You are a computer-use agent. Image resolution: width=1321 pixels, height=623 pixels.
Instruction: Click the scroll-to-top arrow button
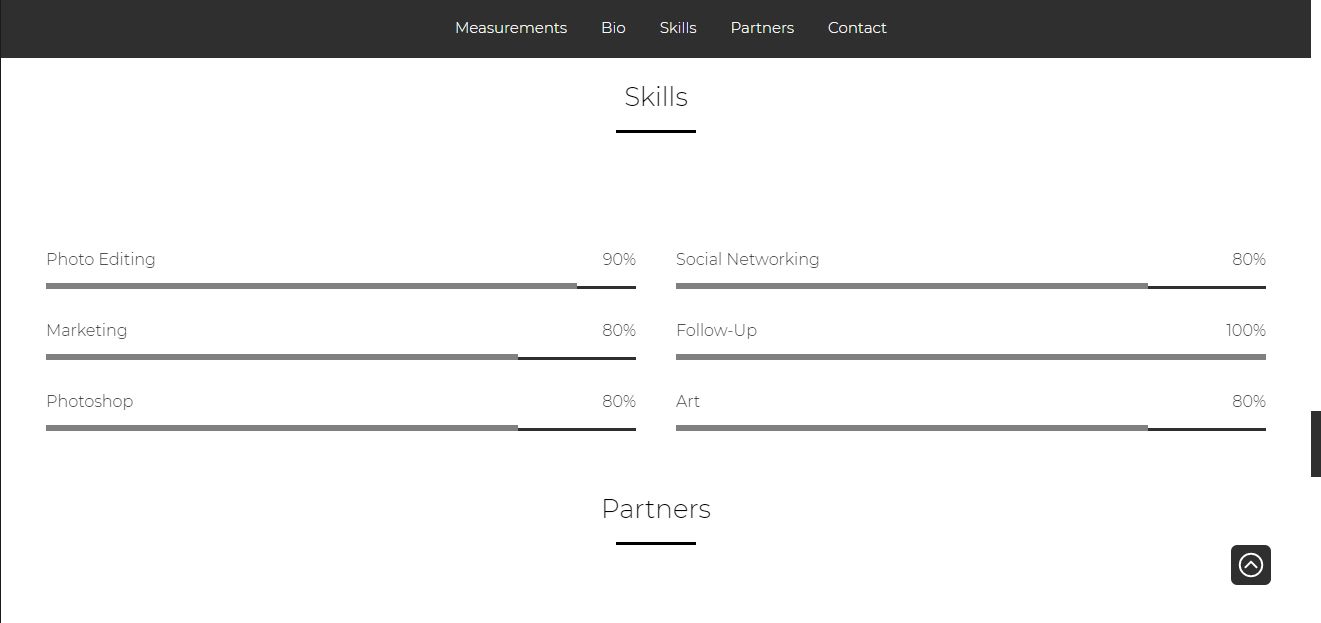pos(1251,565)
